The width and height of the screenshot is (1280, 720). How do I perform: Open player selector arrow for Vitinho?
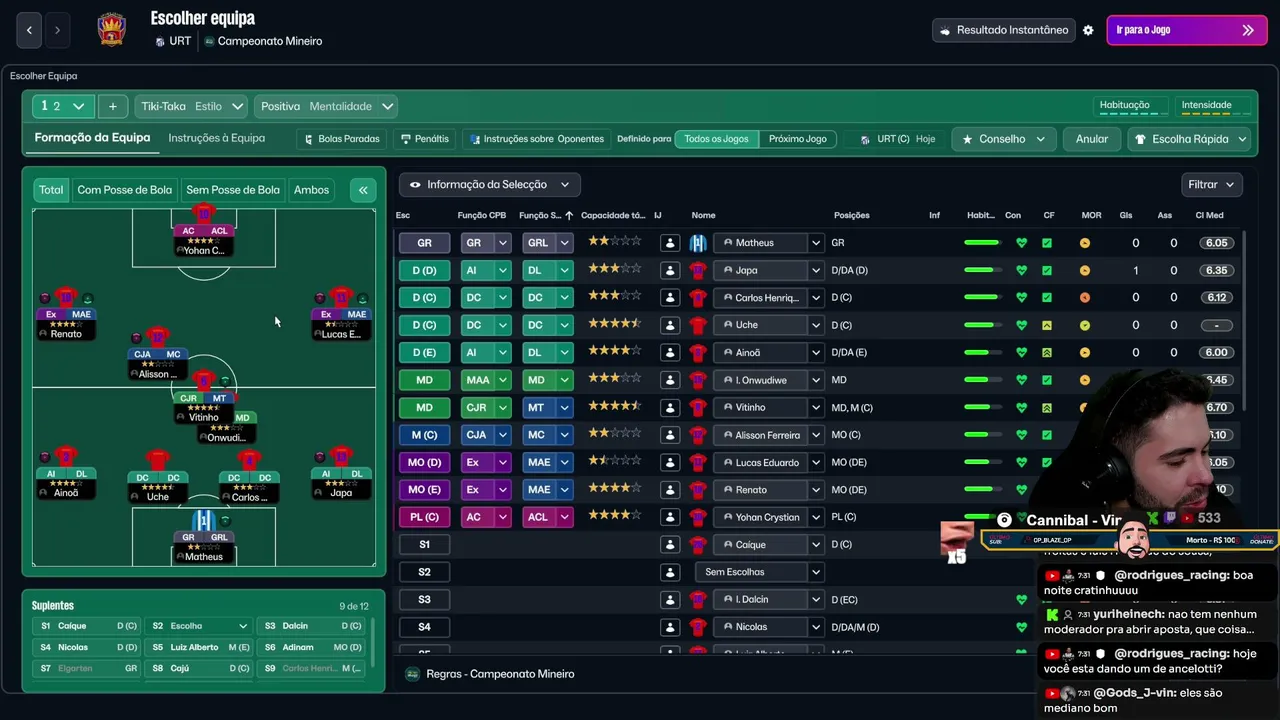click(816, 407)
